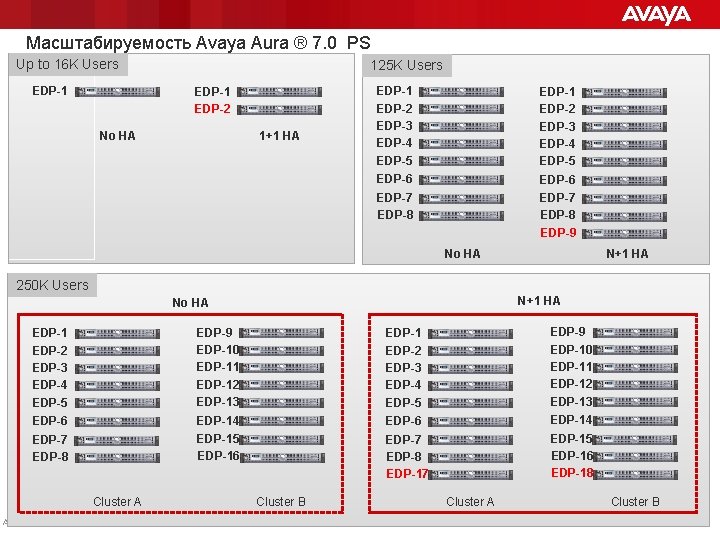Click the red 'EDP-18' label

click(x=572, y=472)
